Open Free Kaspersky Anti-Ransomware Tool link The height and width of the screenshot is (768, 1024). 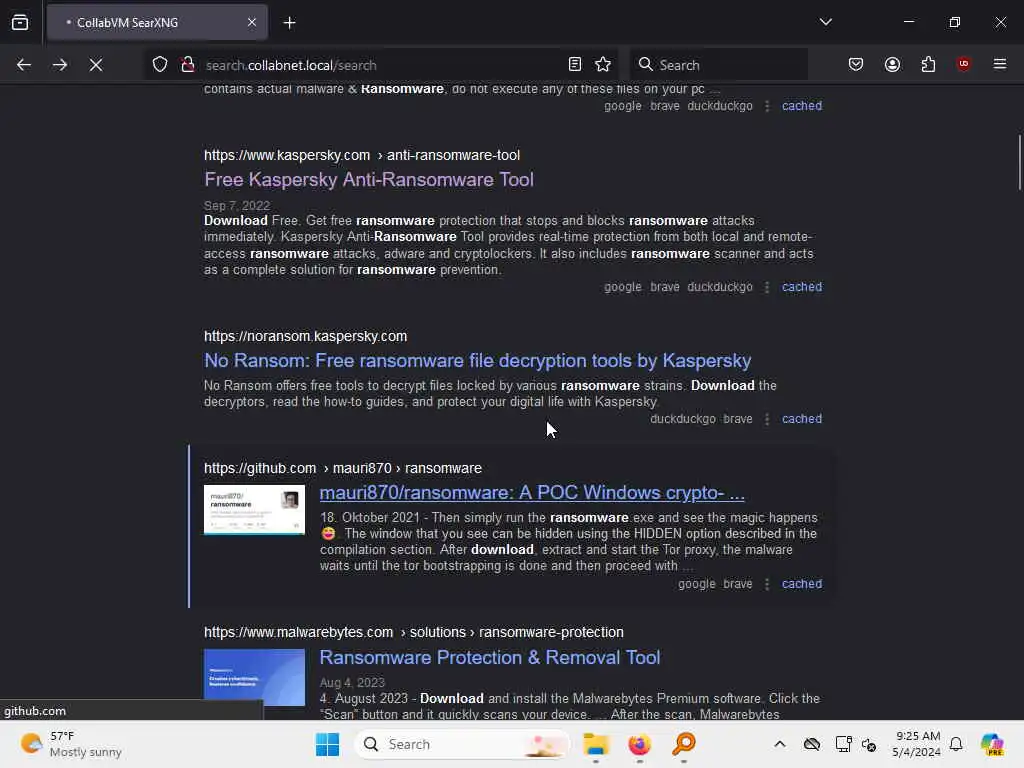[369, 180]
